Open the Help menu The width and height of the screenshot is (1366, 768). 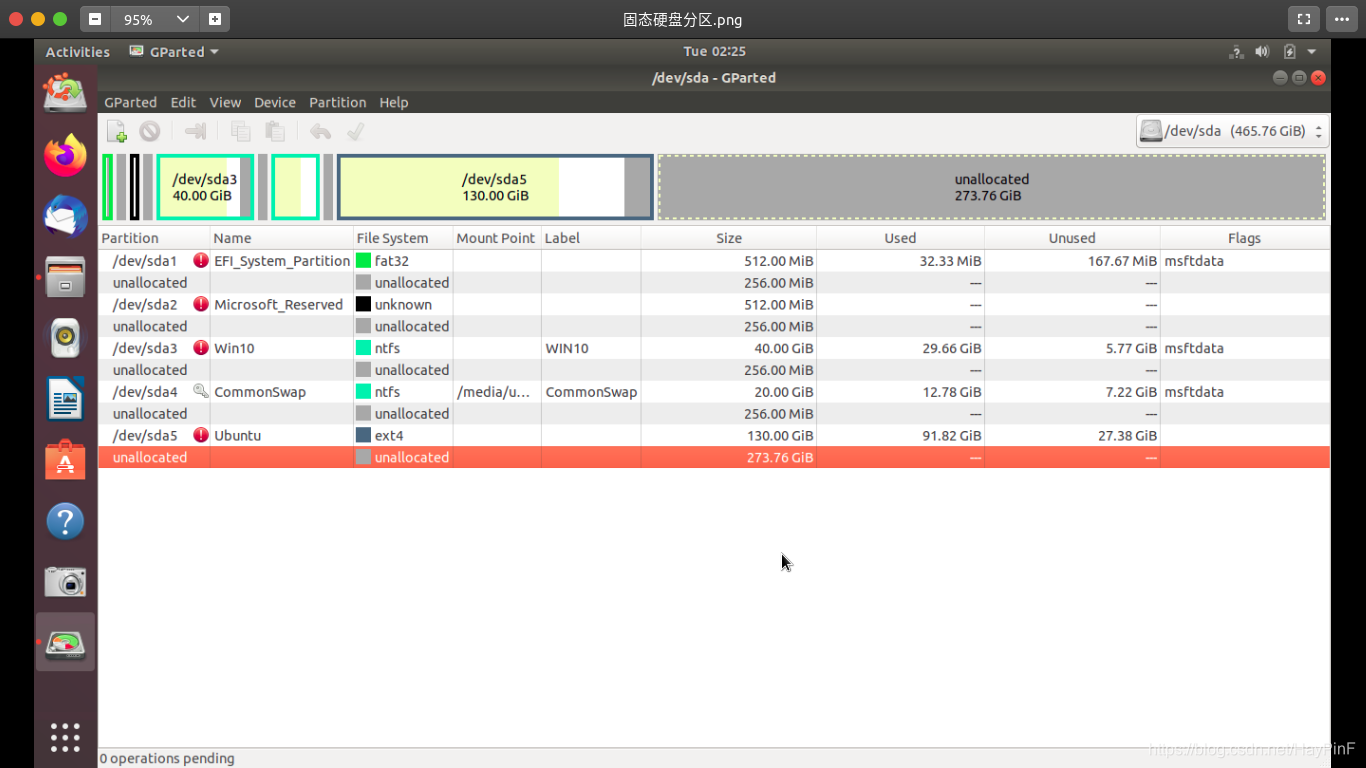394,102
